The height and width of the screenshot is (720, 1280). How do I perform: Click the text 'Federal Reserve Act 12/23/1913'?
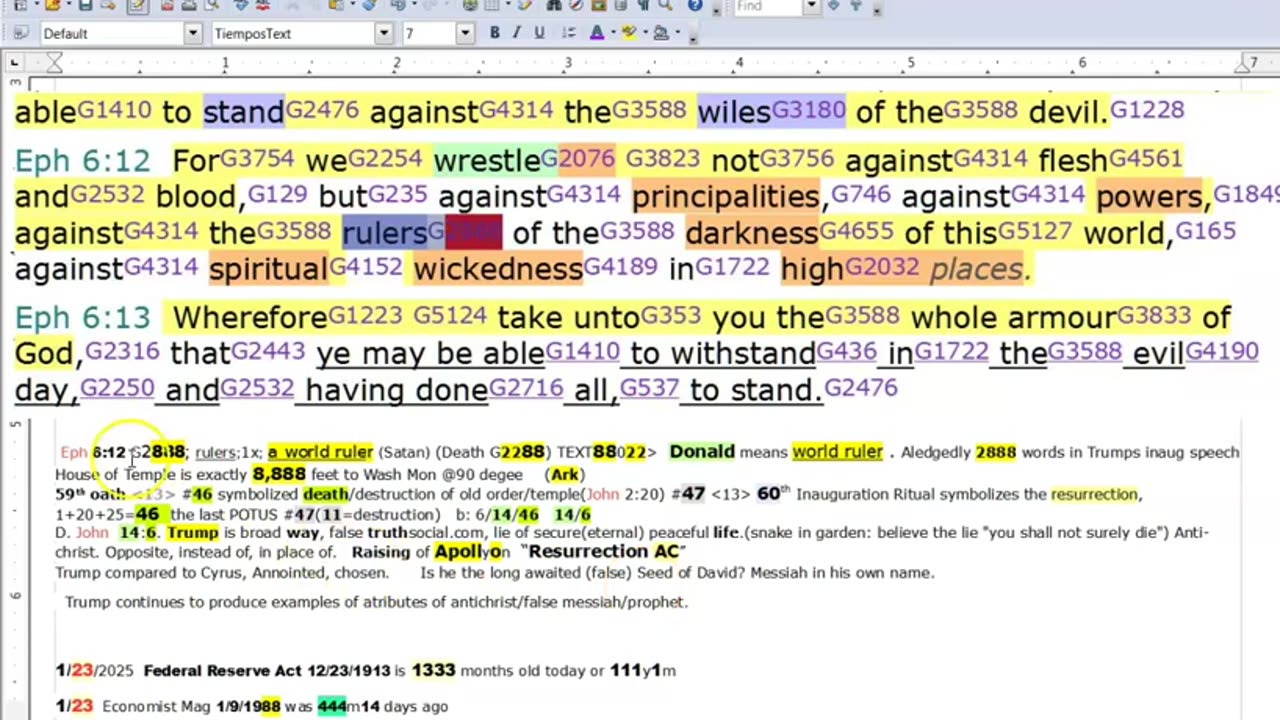coord(266,671)
